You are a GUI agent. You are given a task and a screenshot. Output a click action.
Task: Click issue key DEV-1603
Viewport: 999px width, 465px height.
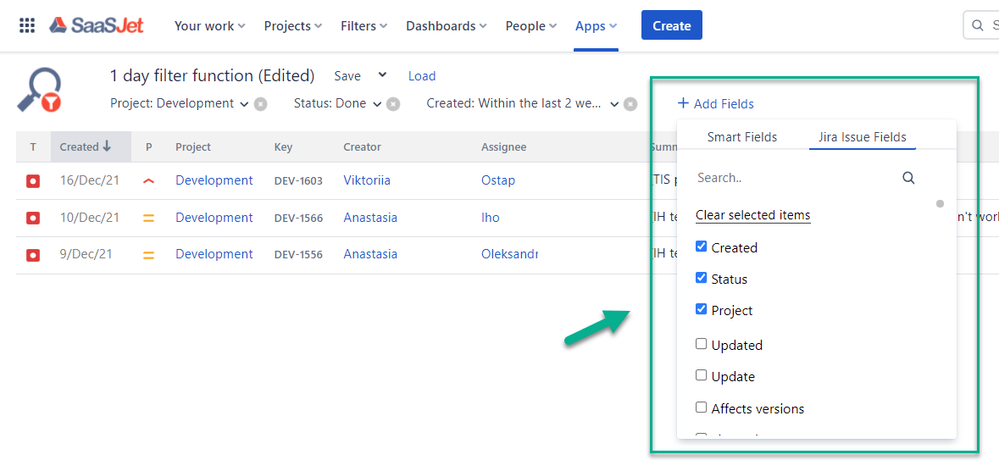coord(298,181)
